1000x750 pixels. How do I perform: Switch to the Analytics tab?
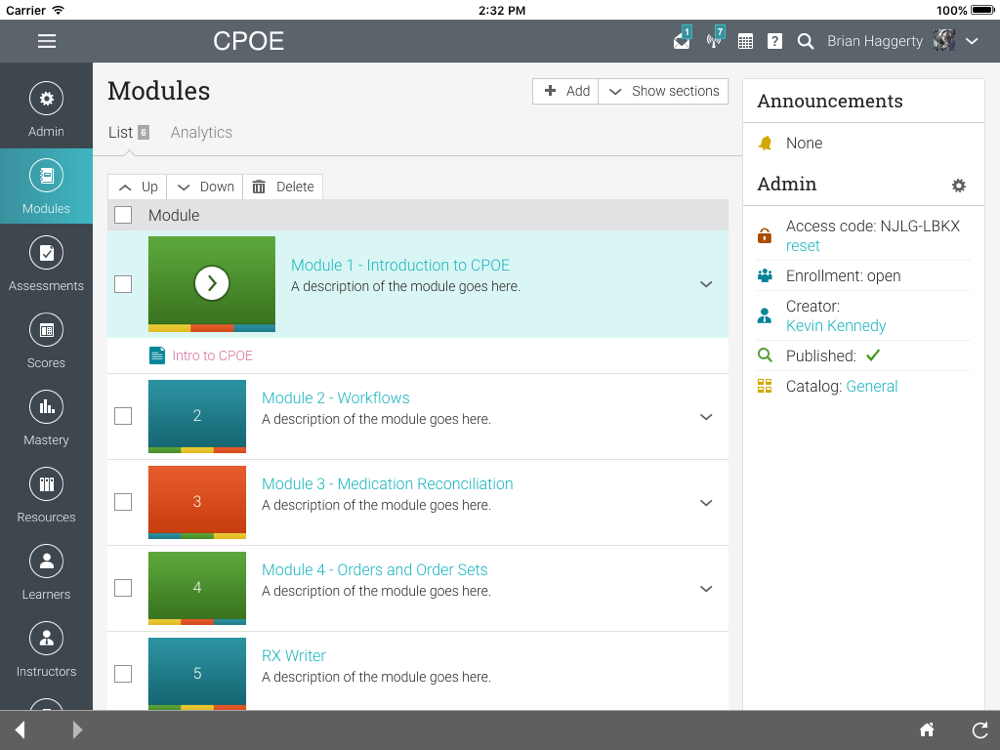coord(201,132)
